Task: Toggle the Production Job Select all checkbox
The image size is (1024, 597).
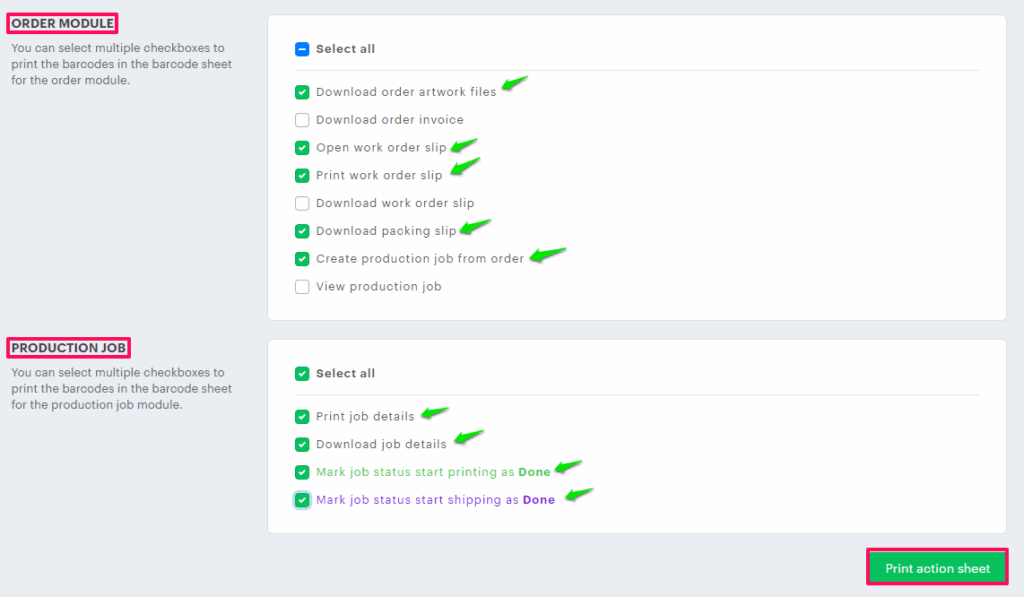Action: click(302, 374)
